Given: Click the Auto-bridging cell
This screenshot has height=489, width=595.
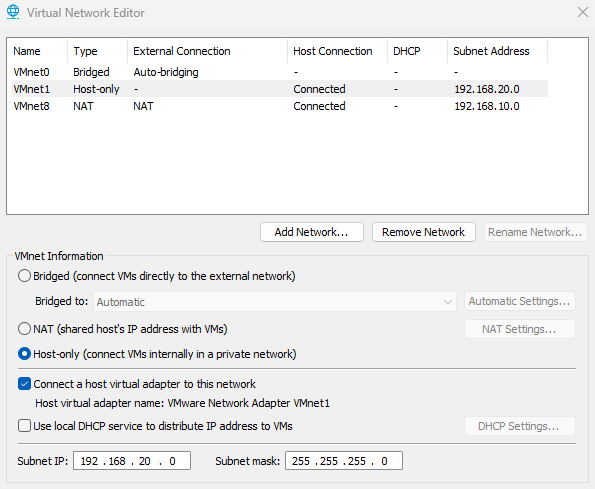Looking at the screenshot, I should 166,72.
